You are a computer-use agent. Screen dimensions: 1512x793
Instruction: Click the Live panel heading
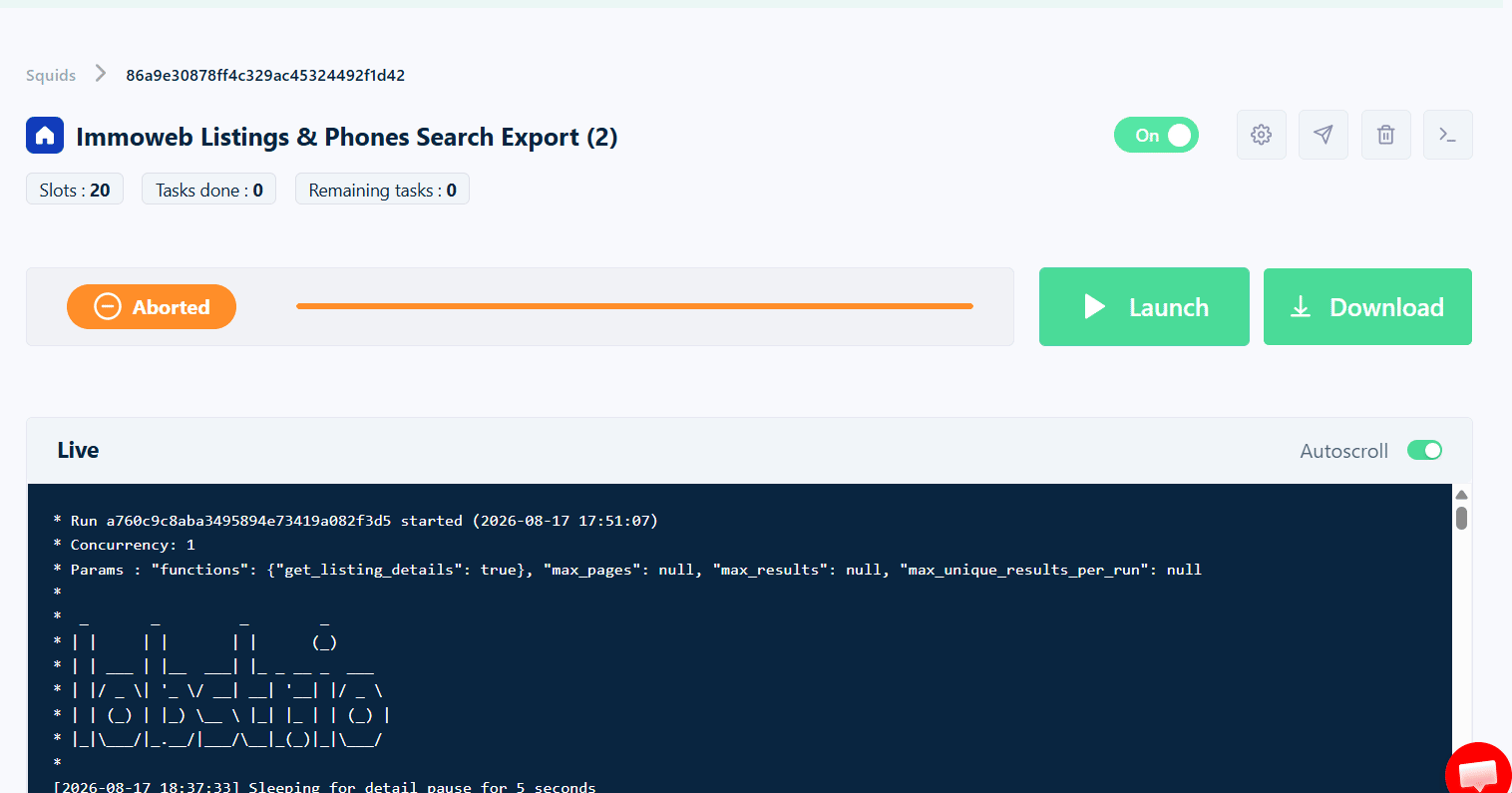click(x=78, y=450)
